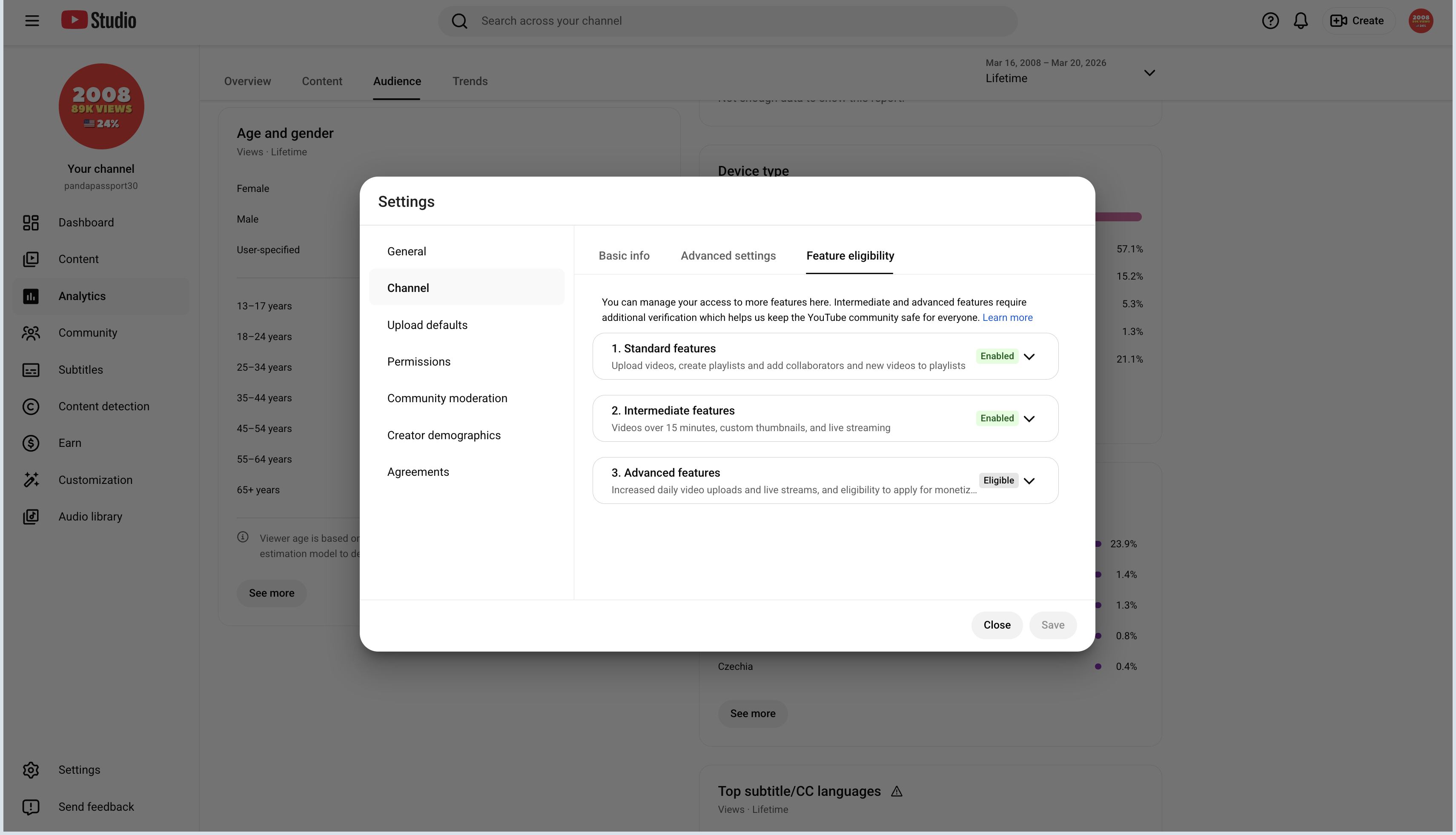The width and height of the screenshot is (1456, 835).
Task: Expand the Advanced features section
Action: pos(1029,480)
